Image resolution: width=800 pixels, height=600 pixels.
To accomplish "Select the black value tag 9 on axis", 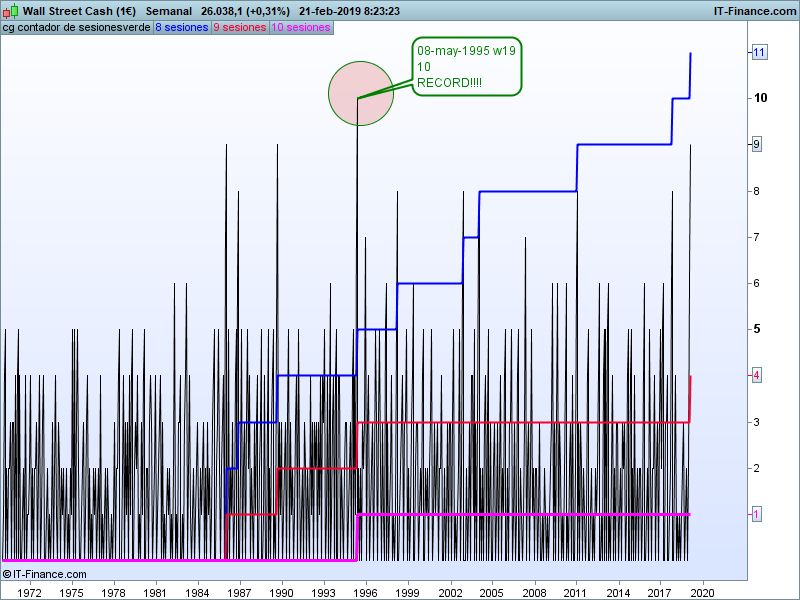I will click(758, 145).
